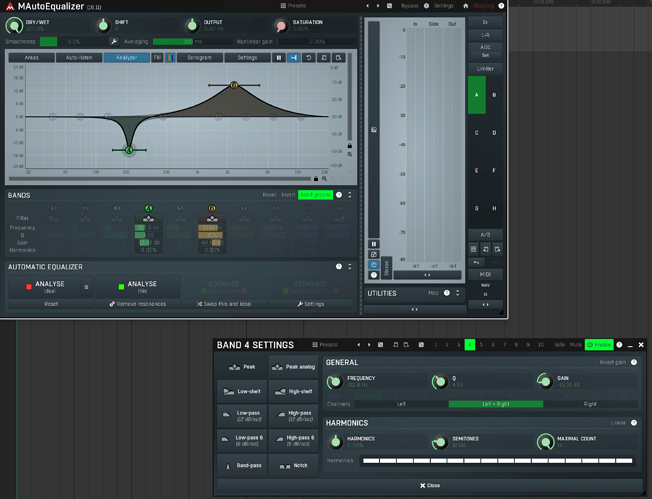
Task: Toggle the Band 4 Enable button
Action: tap(599, 345)
